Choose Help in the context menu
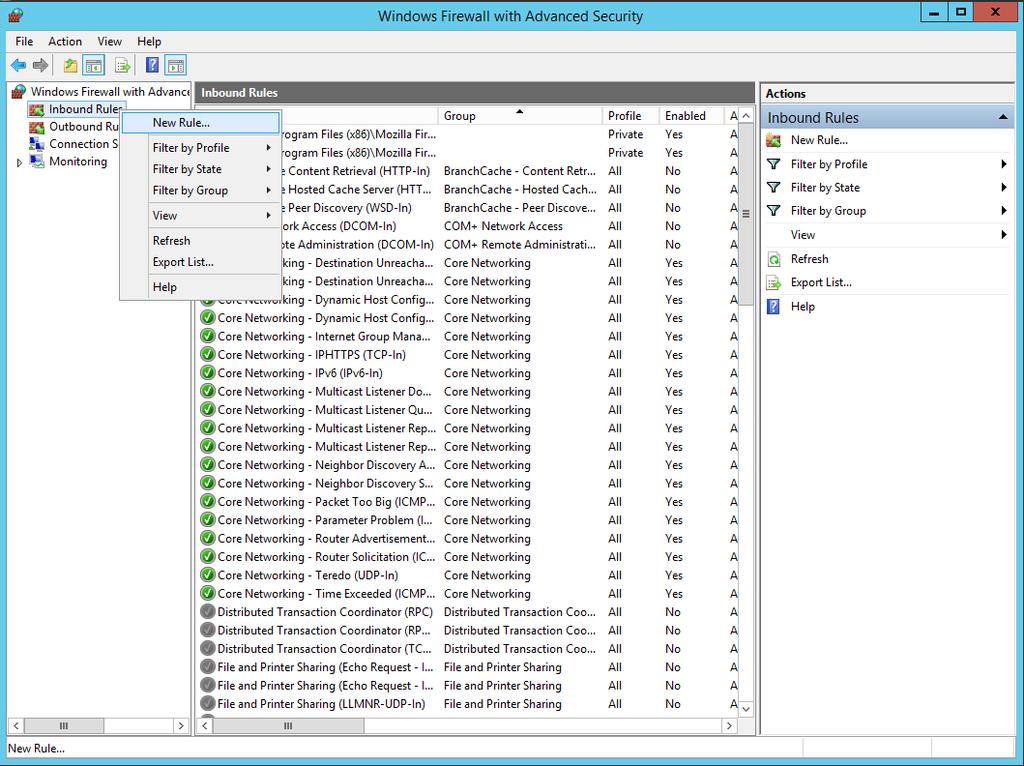 tap(200, 287)
